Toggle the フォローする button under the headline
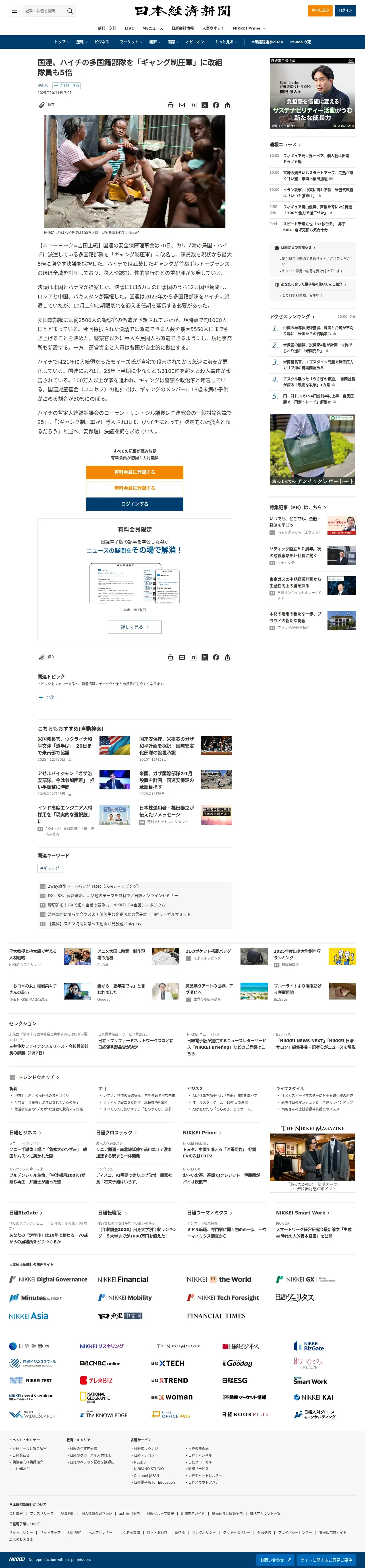 pyautogui.click(x=67, y=85)
